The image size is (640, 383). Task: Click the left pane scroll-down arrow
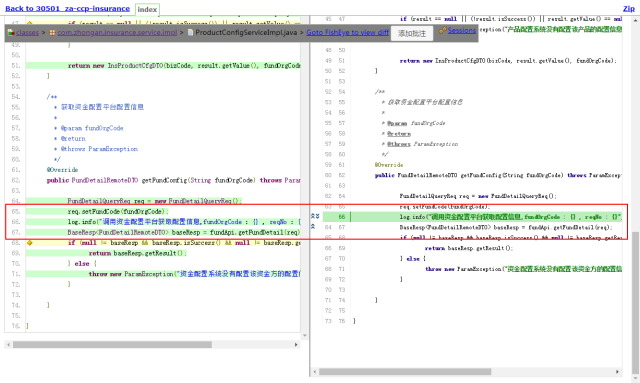click(304, 336)
